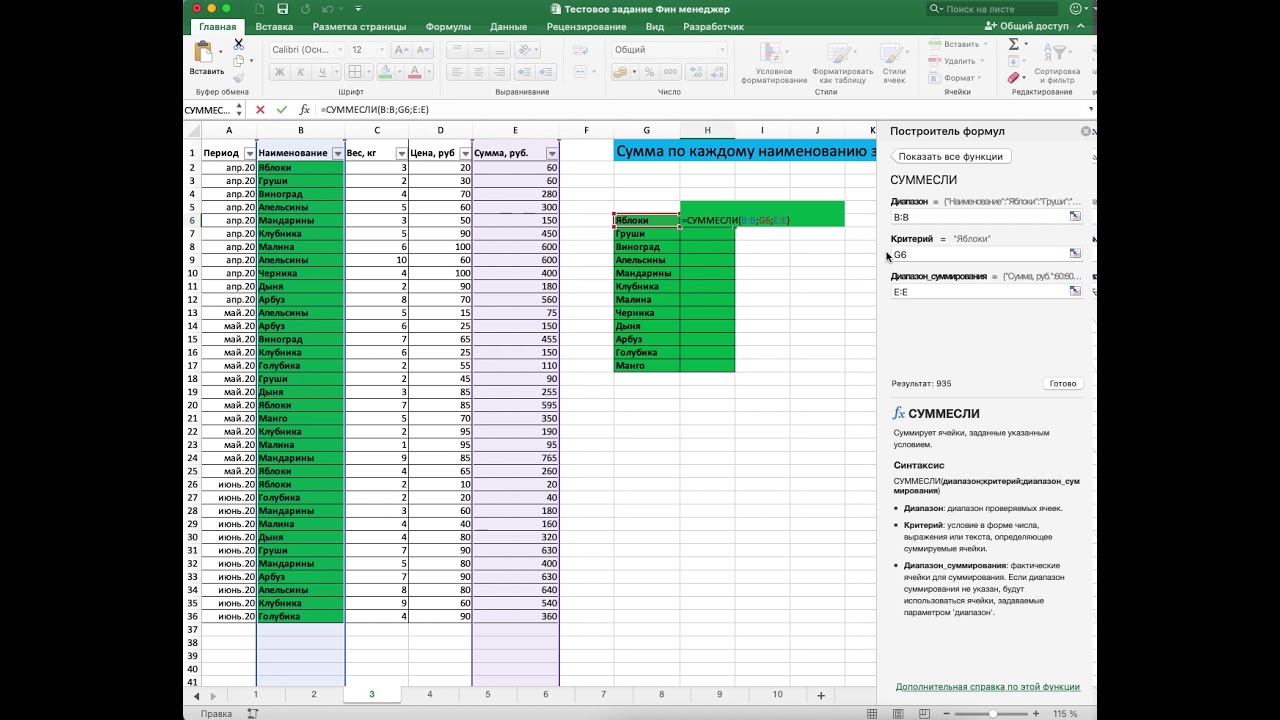The image size is (1280, 720).
Task: Click the fx Insert Function icon
Action: click(x=305, y=110)
